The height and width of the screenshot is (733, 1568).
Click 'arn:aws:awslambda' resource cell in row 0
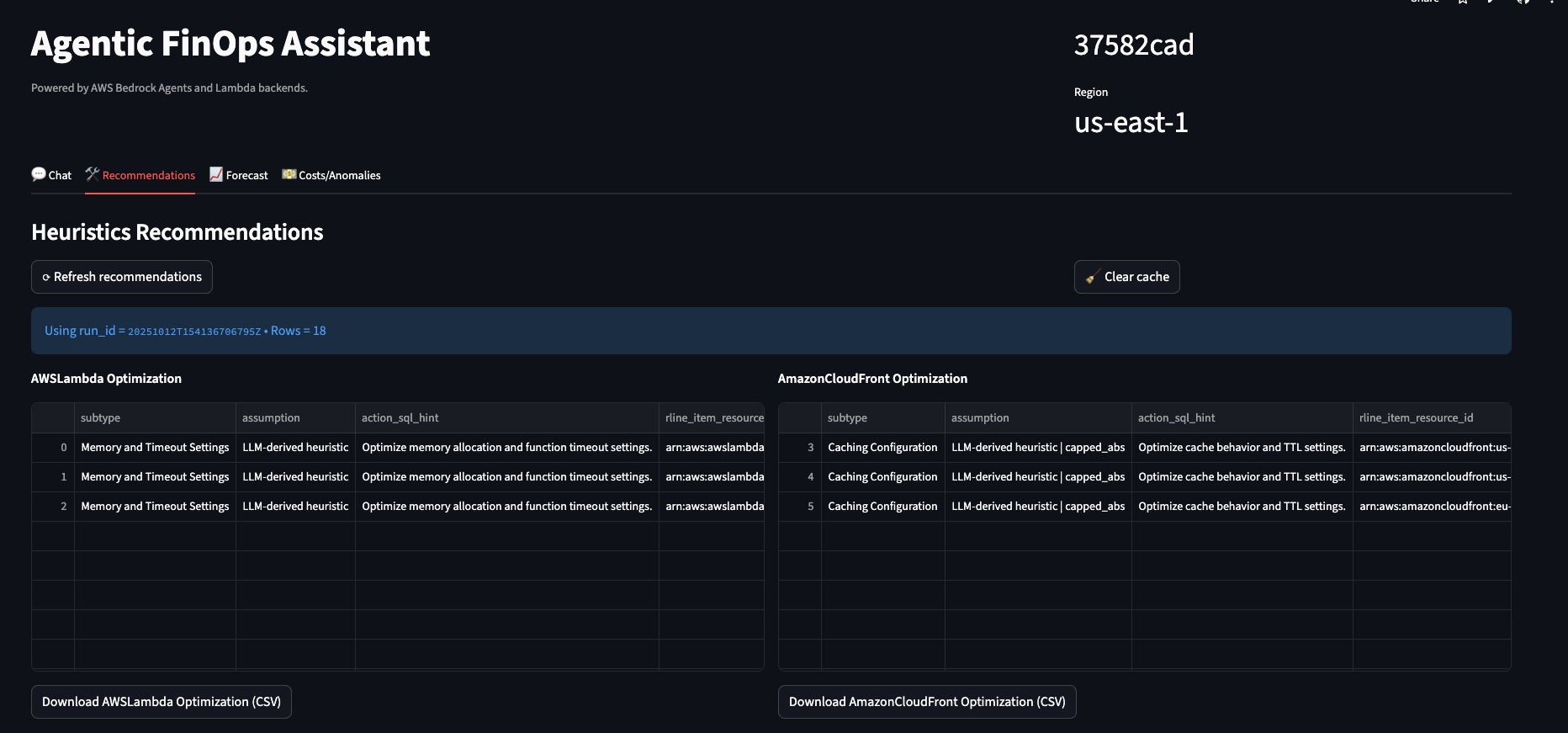tap(712, 448)
